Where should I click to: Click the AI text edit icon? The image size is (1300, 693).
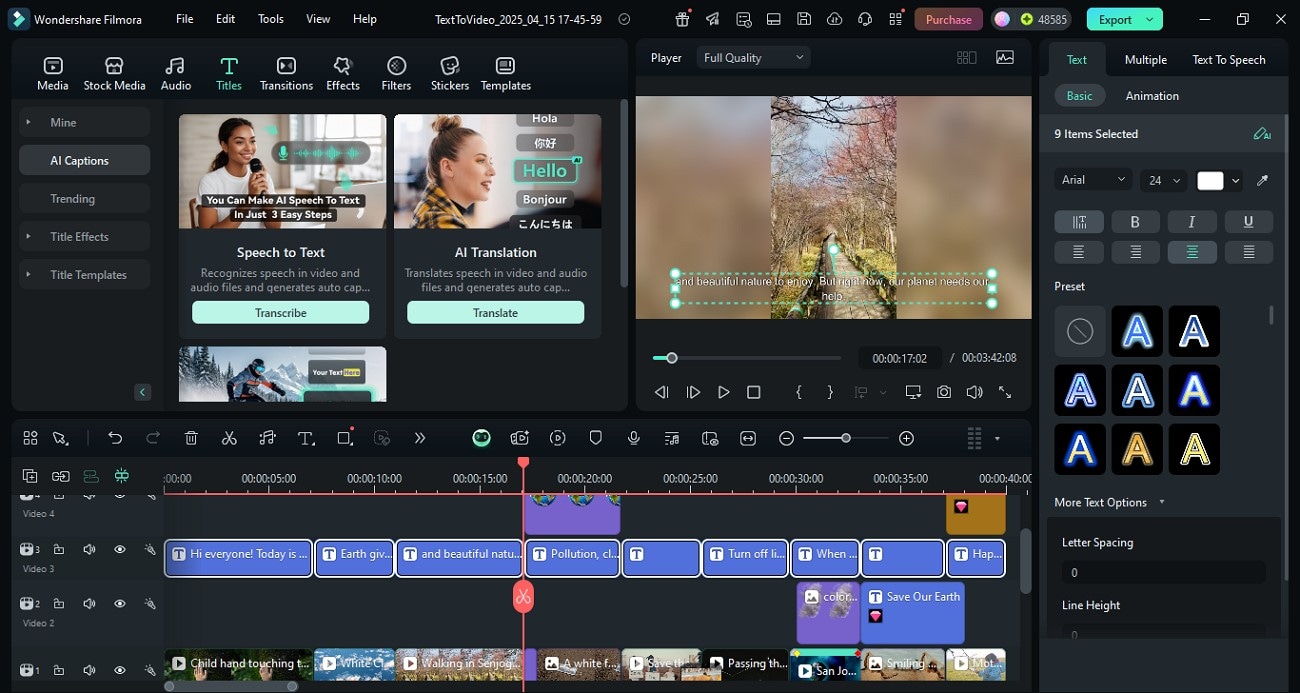(1262, 134)
